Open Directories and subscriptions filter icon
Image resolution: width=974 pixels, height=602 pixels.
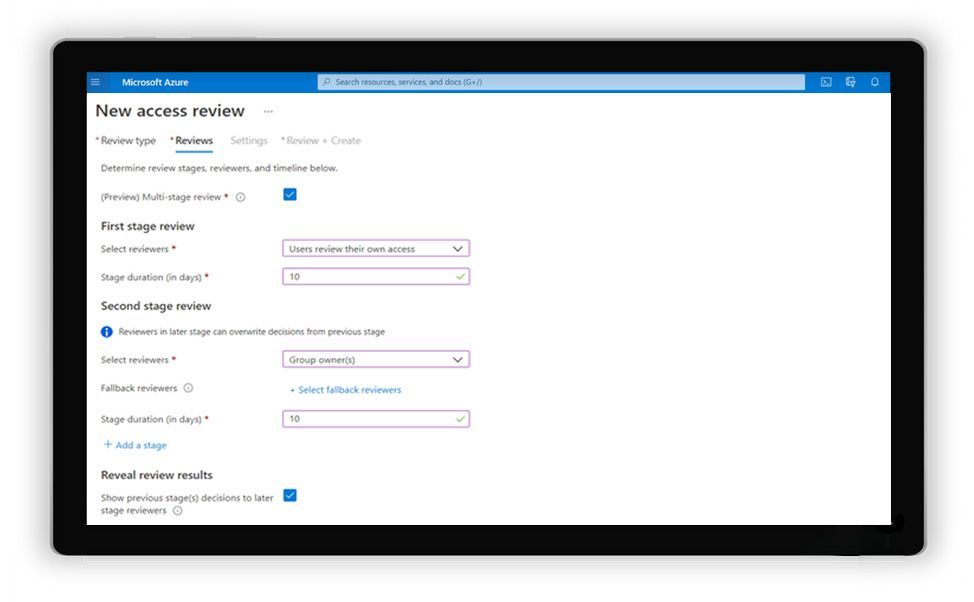pyautogui.click(x=850, y=82)
